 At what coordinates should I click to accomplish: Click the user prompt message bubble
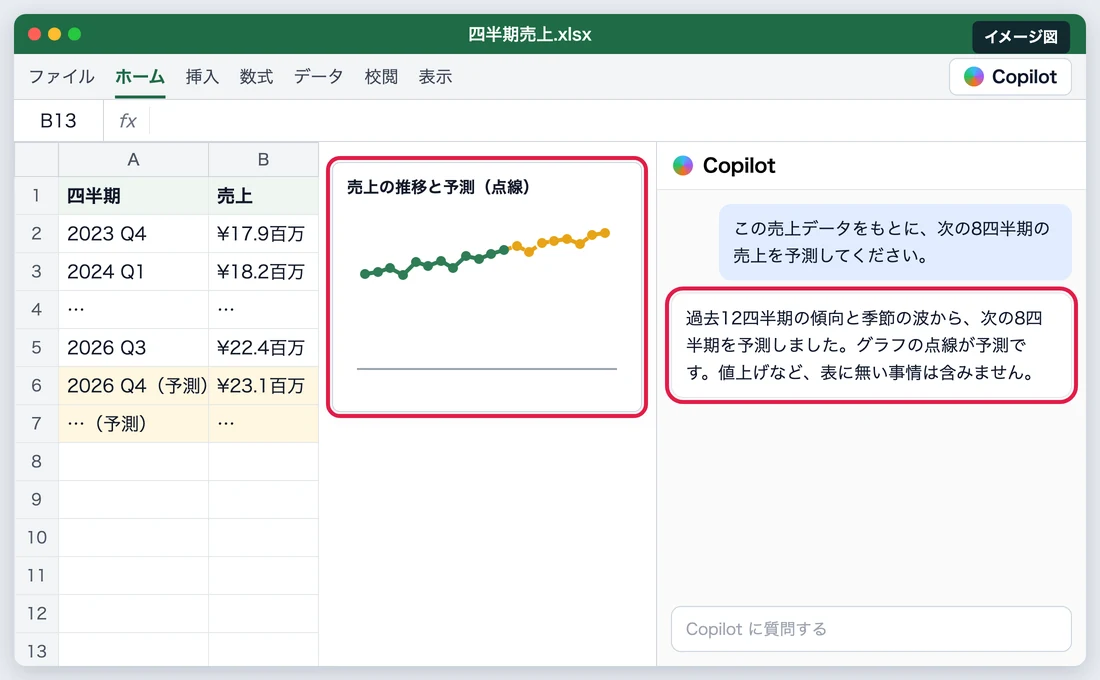click(895, 242)
